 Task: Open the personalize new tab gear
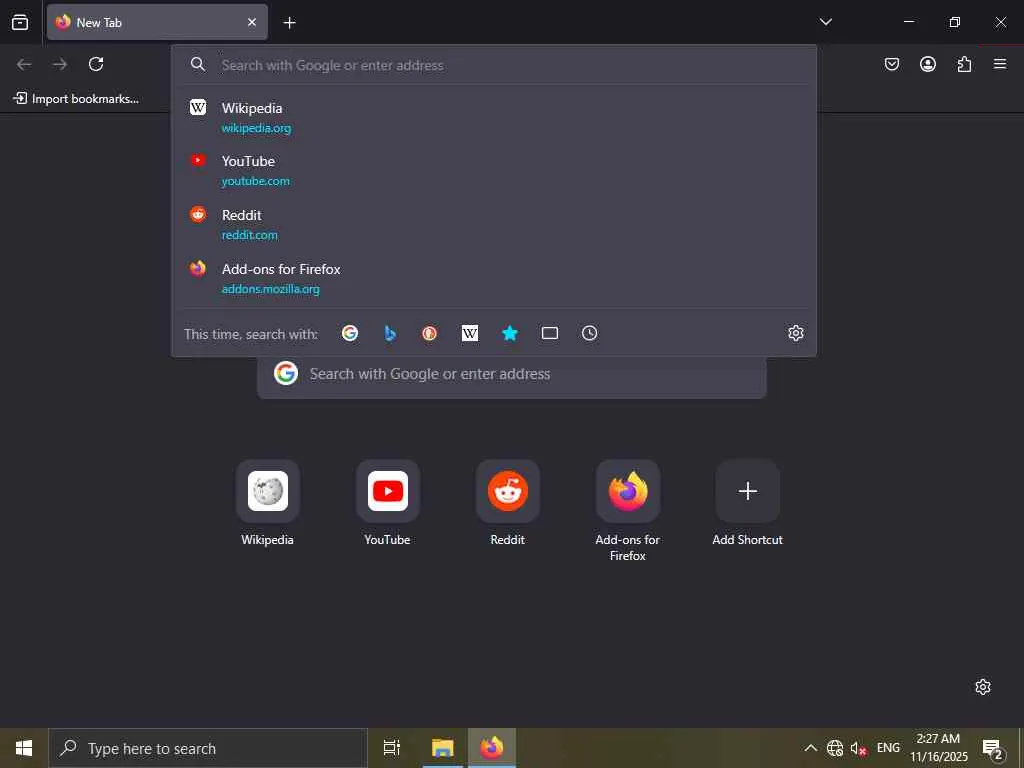point(983,687)
